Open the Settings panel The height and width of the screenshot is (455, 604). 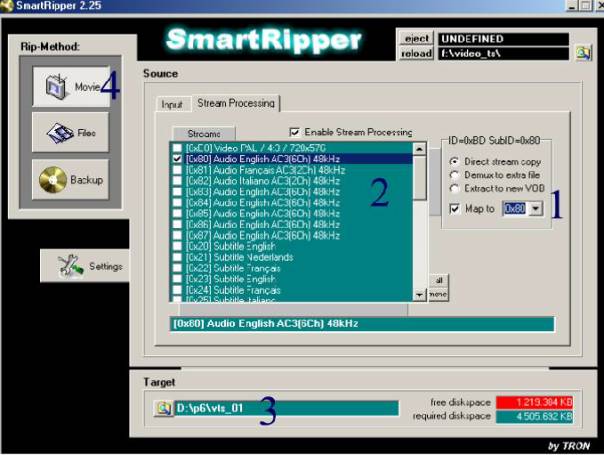pyautogui.click(x=85, y=266)
